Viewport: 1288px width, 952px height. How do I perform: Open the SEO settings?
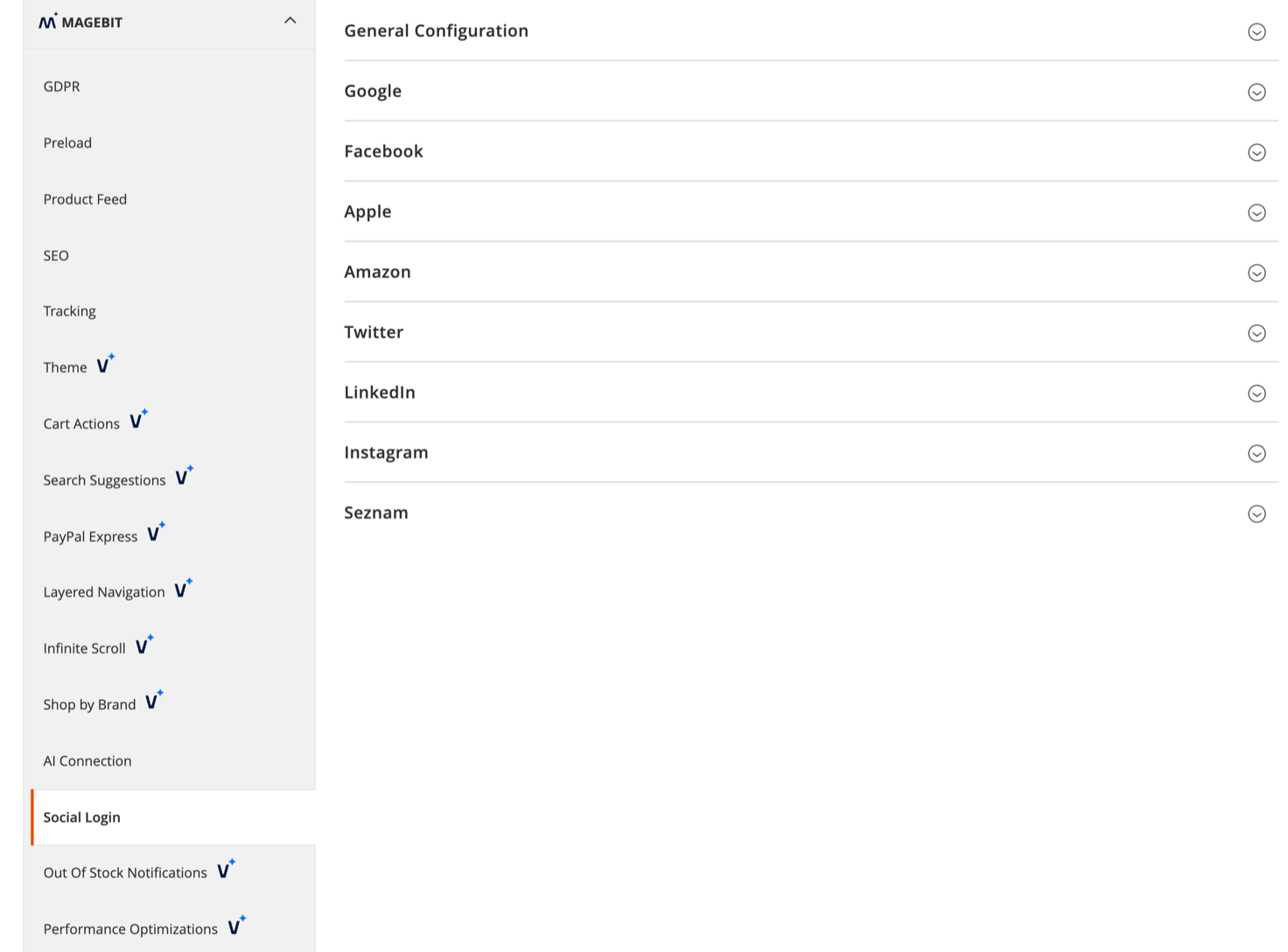click(x=56, y=255)
